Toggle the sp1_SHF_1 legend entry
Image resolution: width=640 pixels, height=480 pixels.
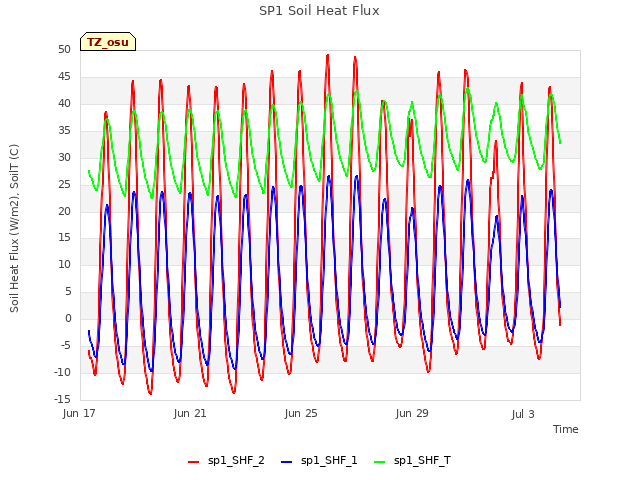[x=319, y=461]
